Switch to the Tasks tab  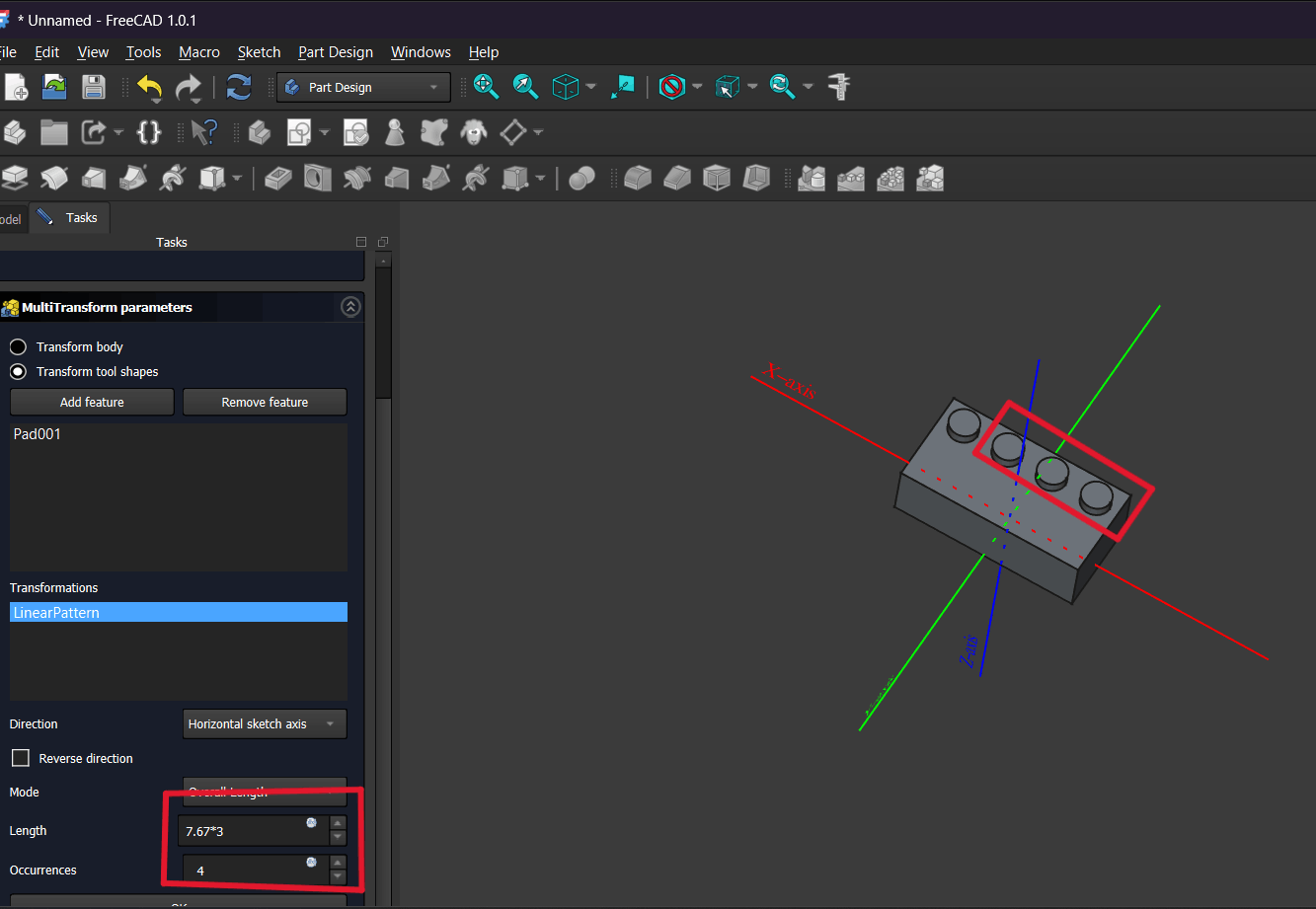(x=70, y=217)
